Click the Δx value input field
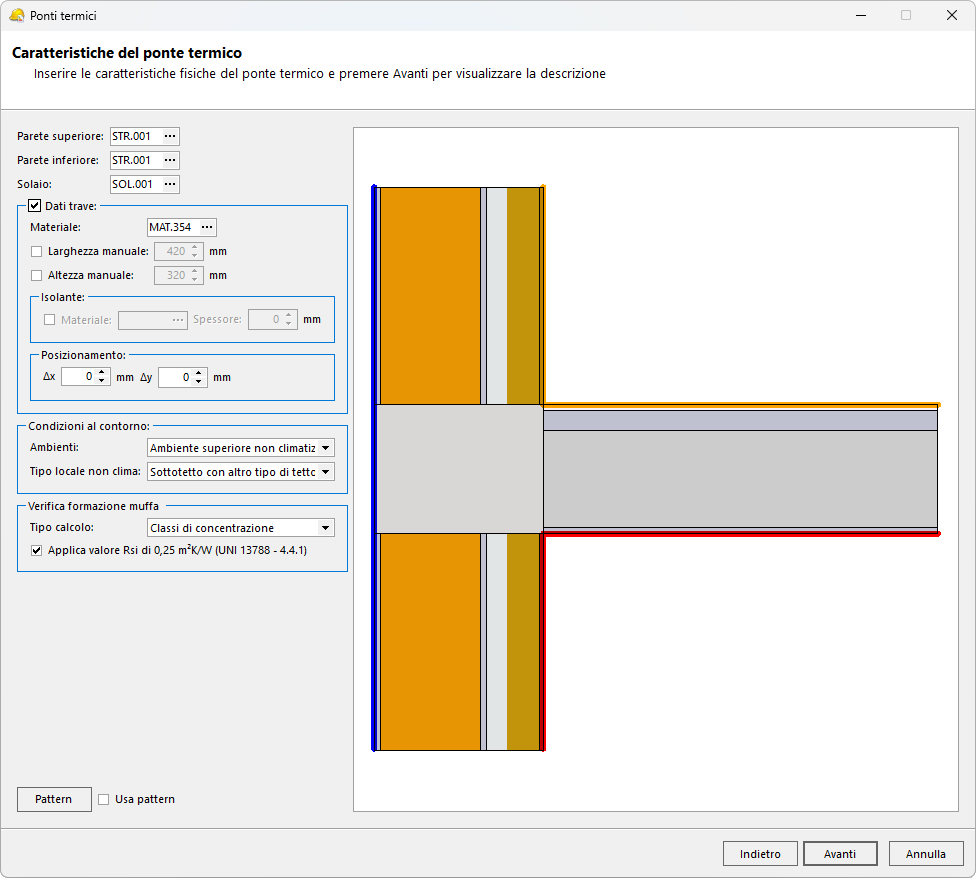This screenshot has height=878, width=976. [x=78, y=377]
